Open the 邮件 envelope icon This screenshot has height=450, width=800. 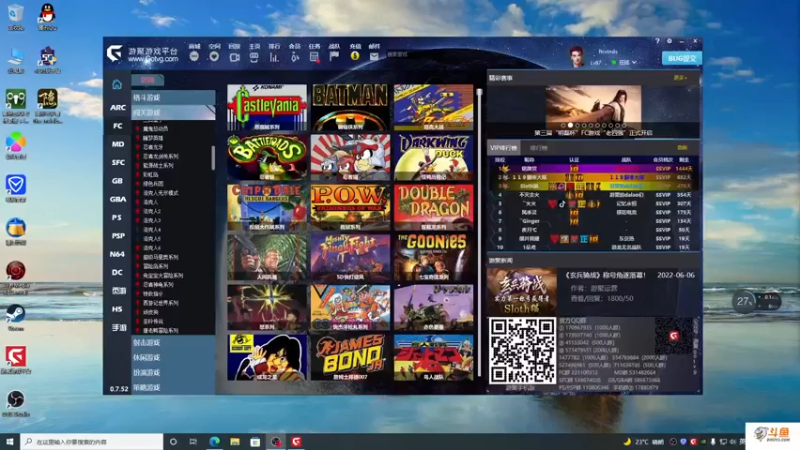(x=374, y=57)
